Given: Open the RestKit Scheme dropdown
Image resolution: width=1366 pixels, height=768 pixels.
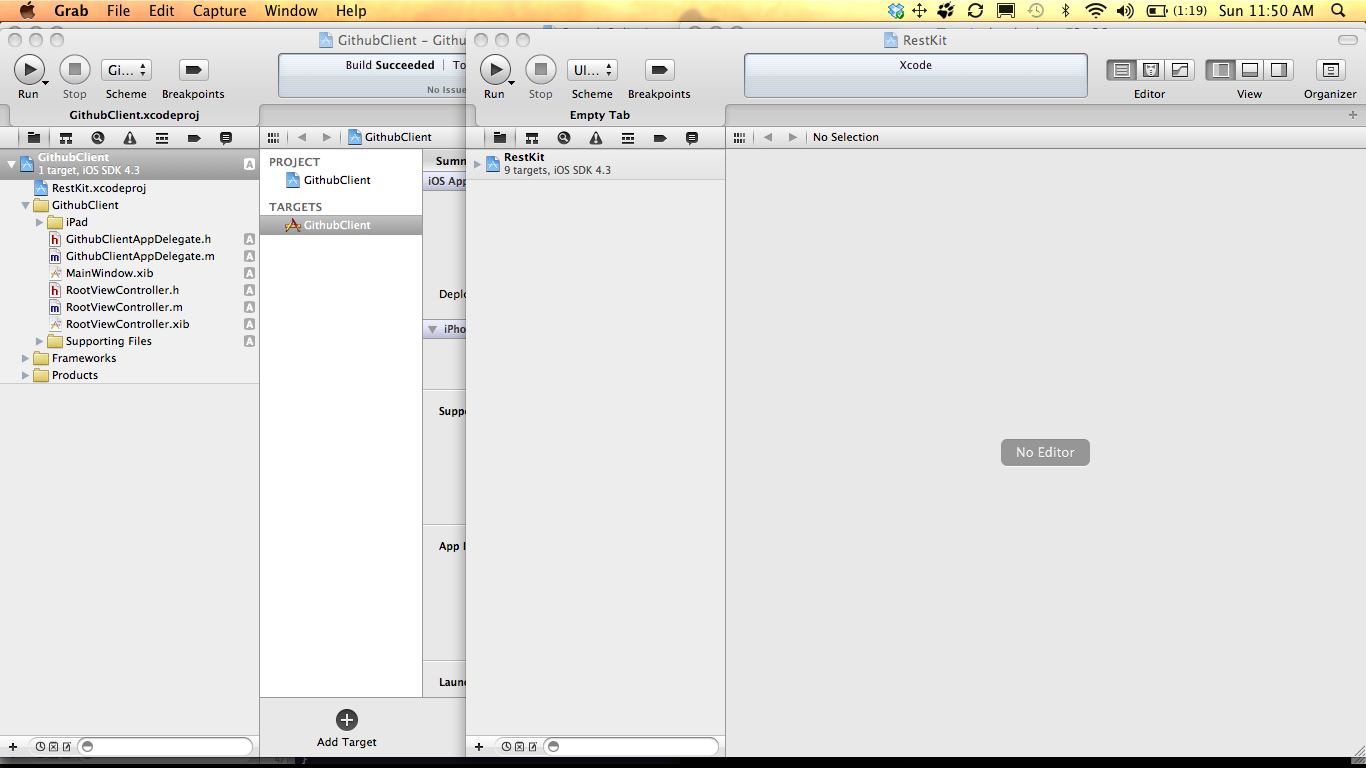Looking at the screenshot, I should click(592, 70).
